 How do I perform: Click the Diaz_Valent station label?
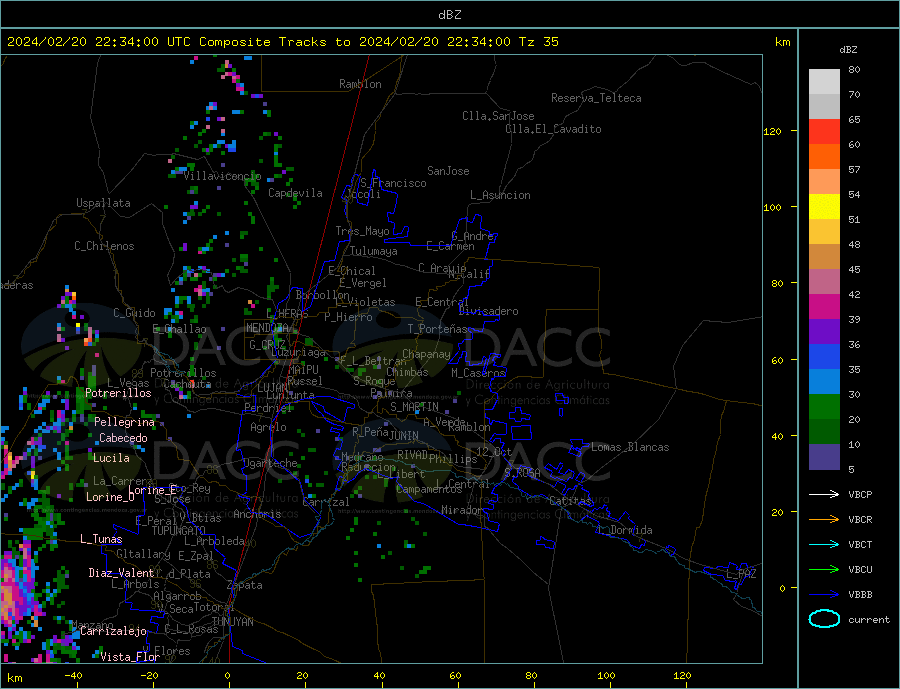point(121,573)
